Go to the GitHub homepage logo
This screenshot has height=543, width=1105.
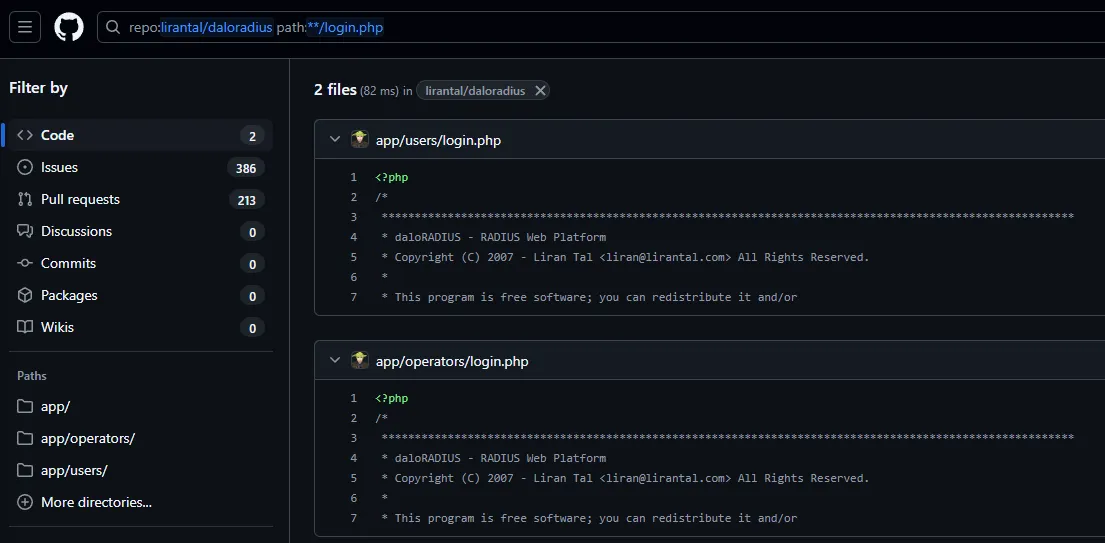click(x=69, y=27)
